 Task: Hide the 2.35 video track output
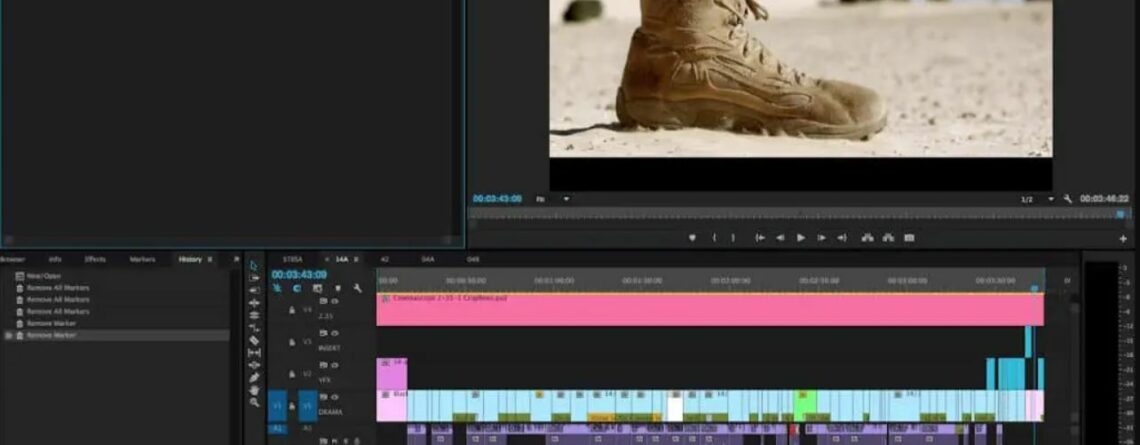coord(335,301)
